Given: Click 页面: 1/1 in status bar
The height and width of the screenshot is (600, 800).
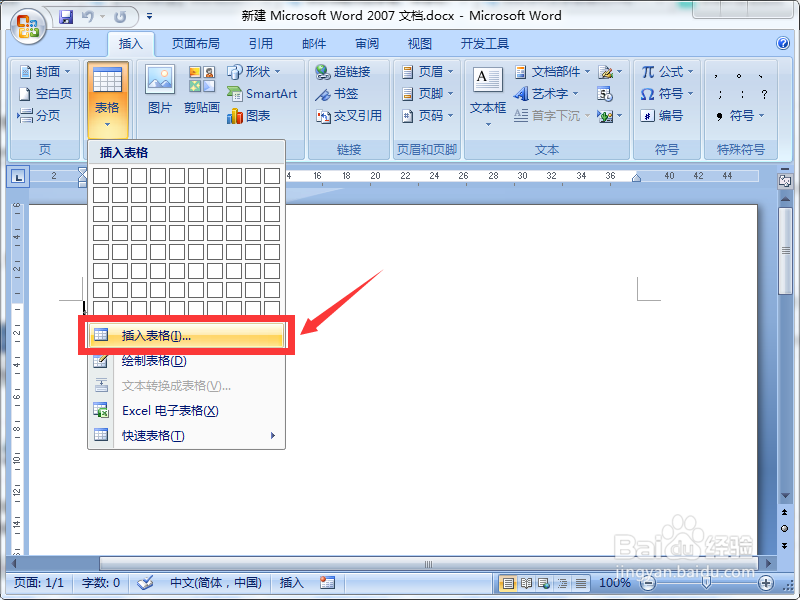Looking at the screenshot, I should tap(39, 583).
